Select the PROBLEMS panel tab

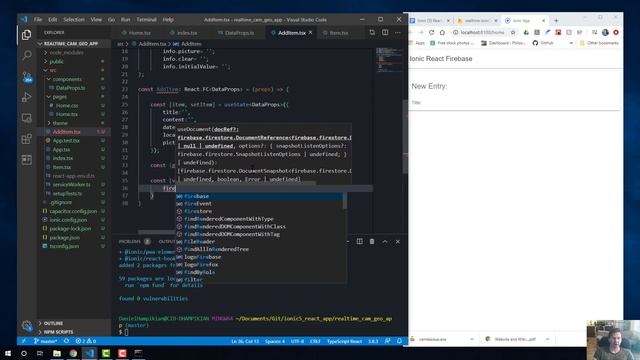[129, 241]
